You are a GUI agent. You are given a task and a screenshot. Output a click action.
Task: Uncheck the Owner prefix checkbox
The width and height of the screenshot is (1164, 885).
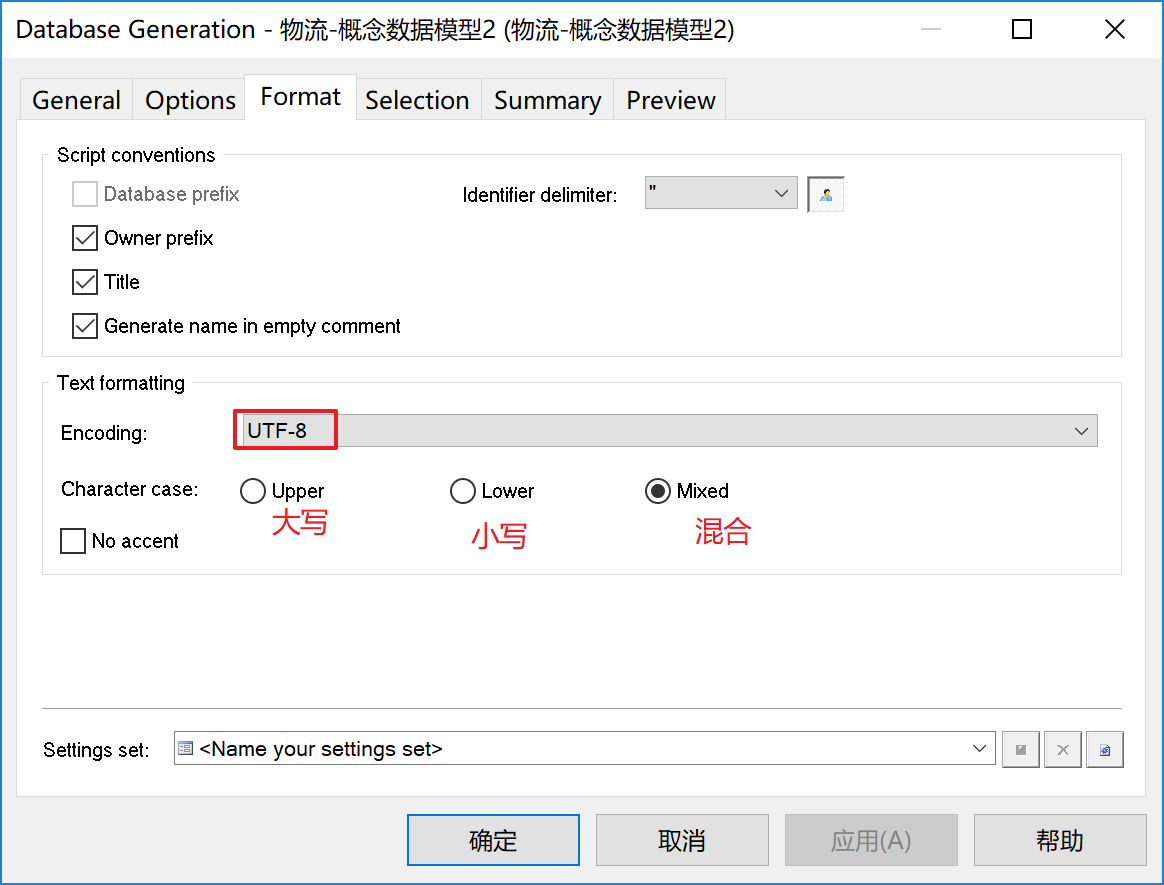(85, 238)
